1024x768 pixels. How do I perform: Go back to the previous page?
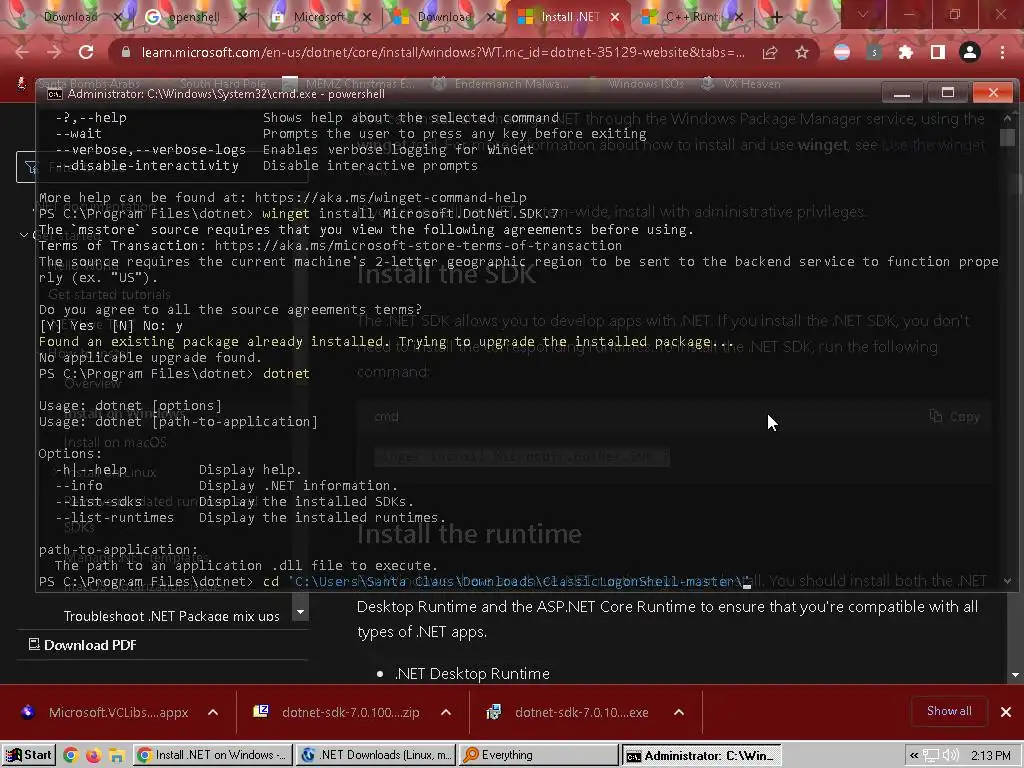tap(22, 52)
